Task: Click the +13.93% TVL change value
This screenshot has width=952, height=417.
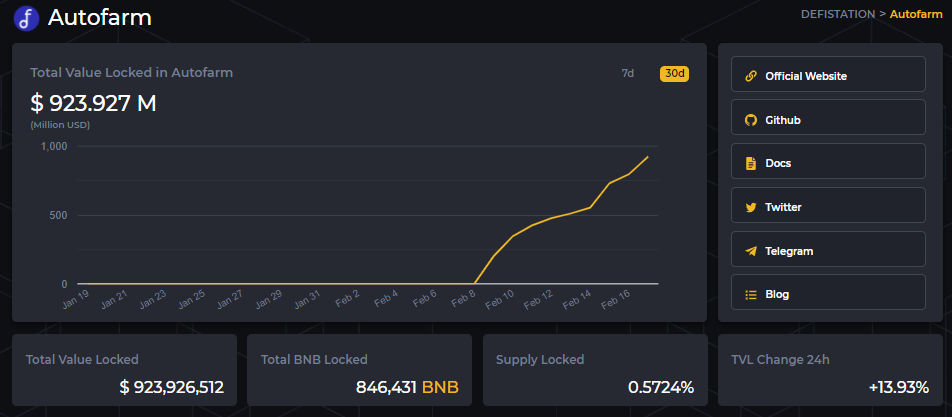Action: [x=899, y=387]
